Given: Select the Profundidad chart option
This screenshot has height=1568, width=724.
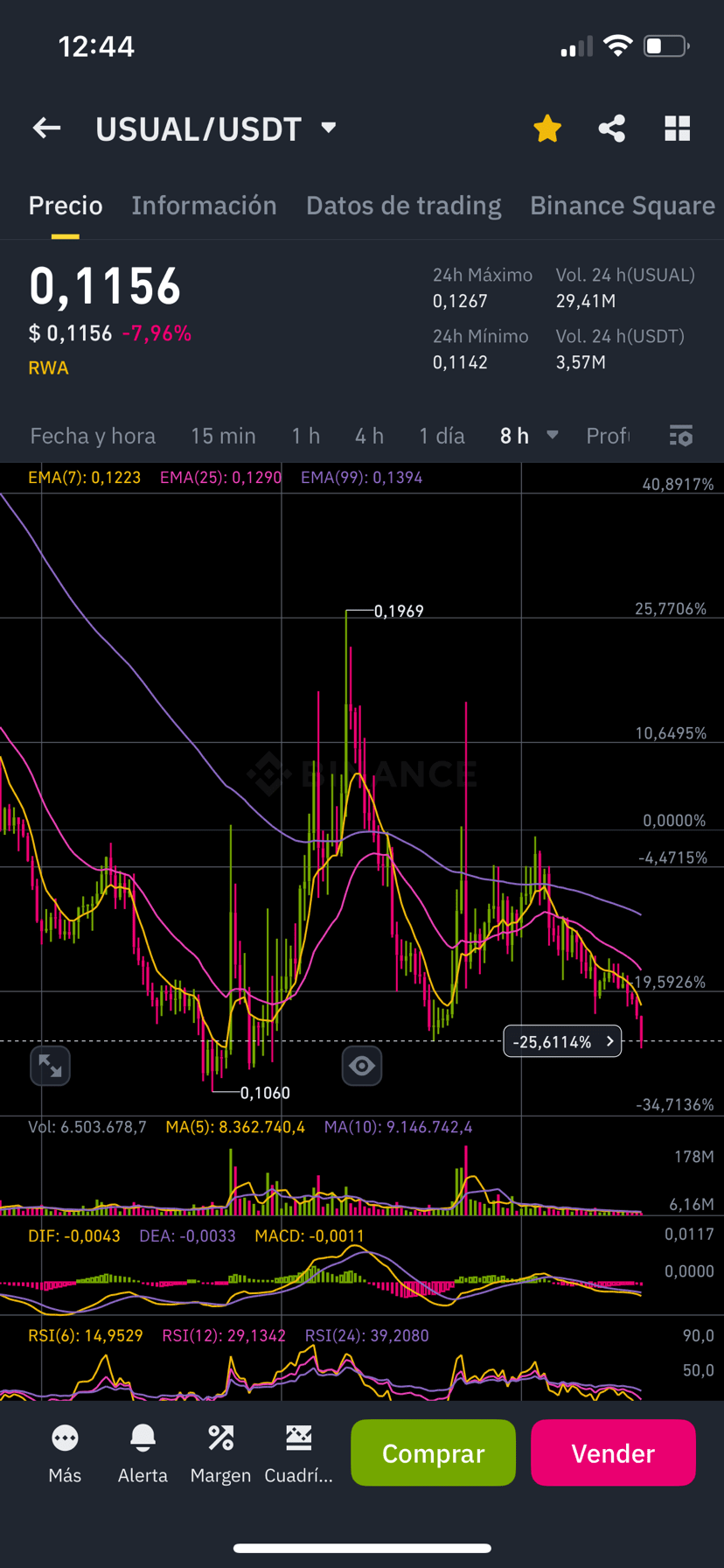Looking at the screenshot, I should click(608, 436).
